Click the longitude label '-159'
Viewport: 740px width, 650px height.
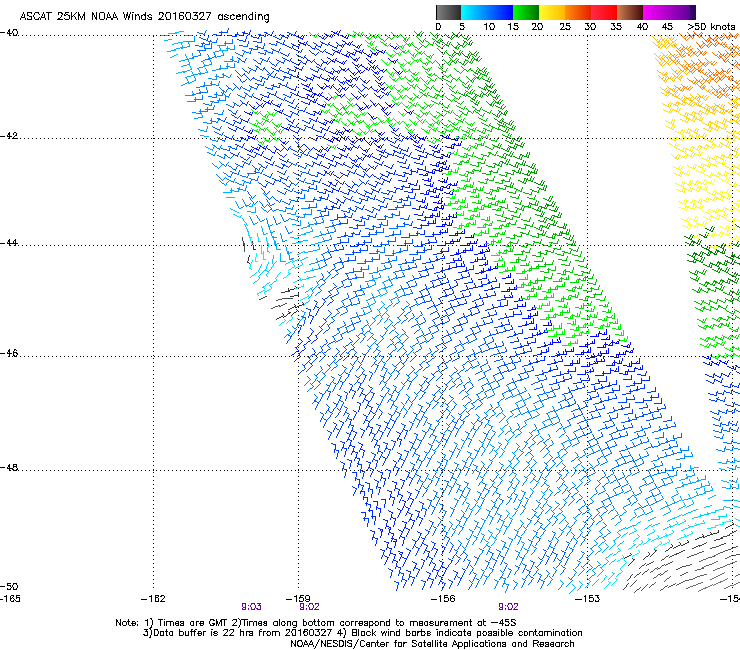[298, 599]
